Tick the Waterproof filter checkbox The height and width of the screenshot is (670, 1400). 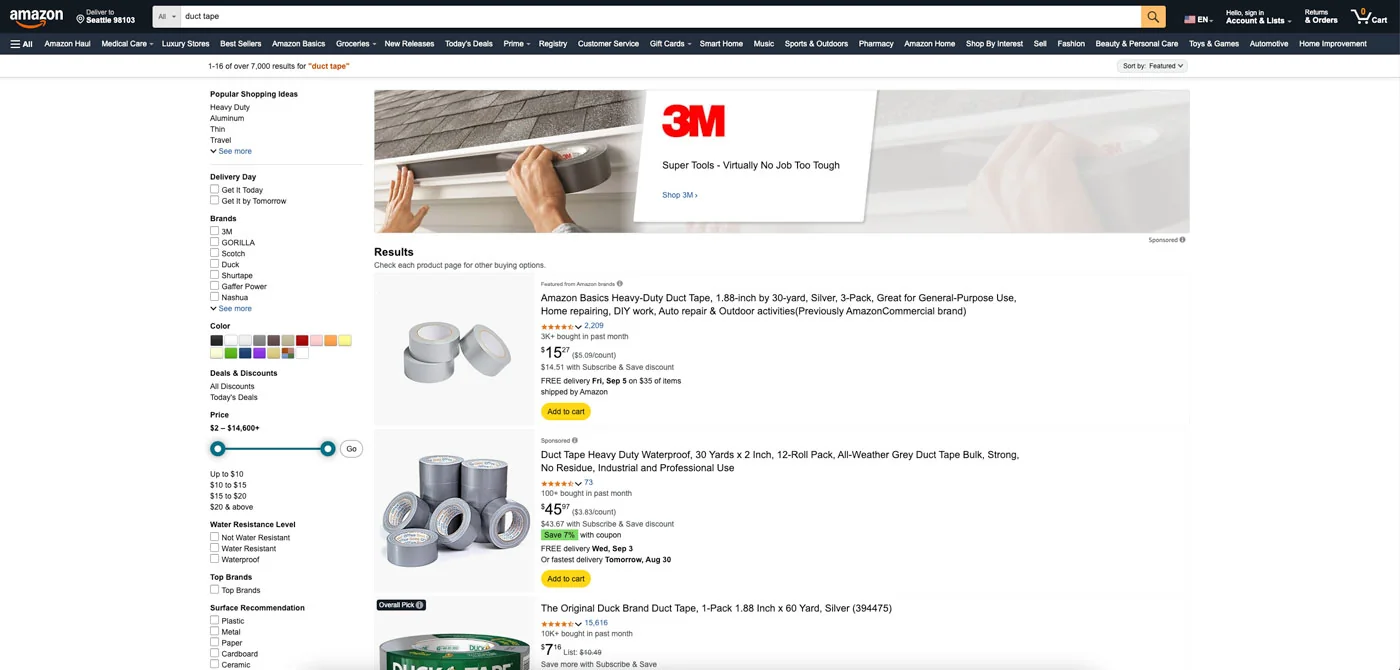click(214, 559)
